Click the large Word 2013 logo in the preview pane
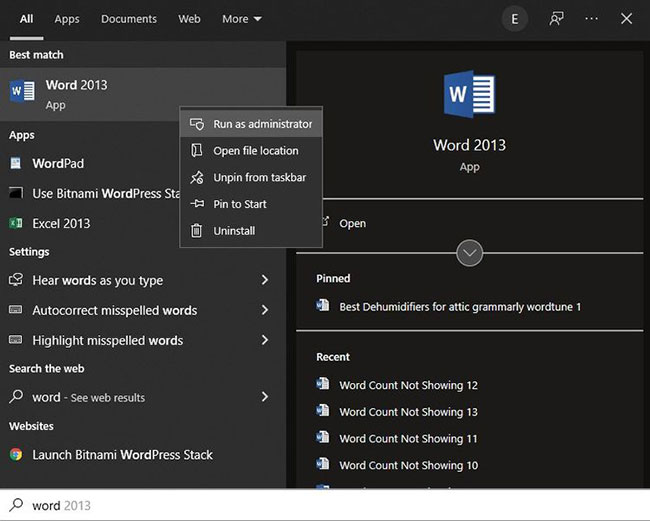 (x=469, y=96)
